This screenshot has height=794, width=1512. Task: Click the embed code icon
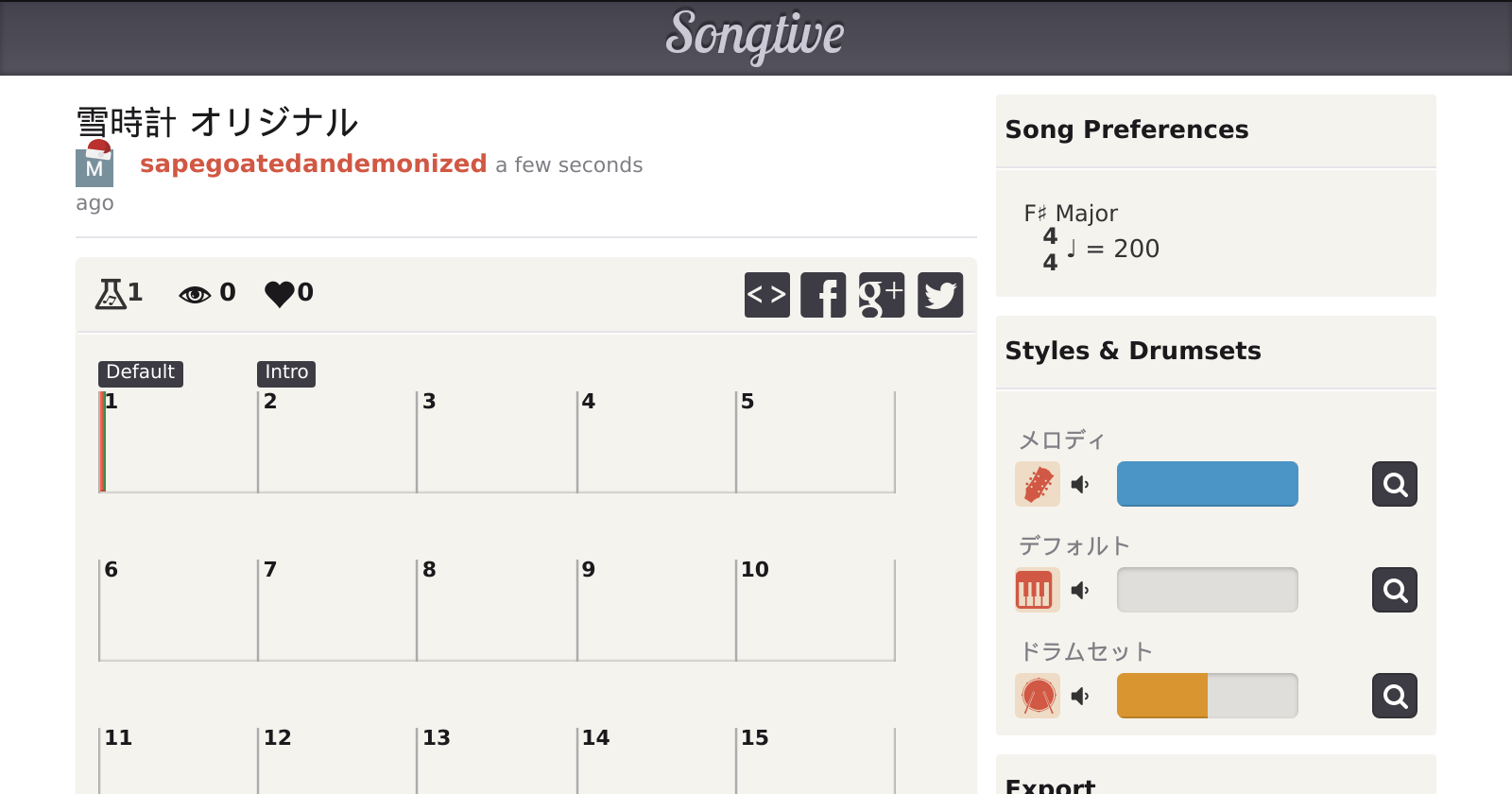pyautogui.click(x=766, y=295)
